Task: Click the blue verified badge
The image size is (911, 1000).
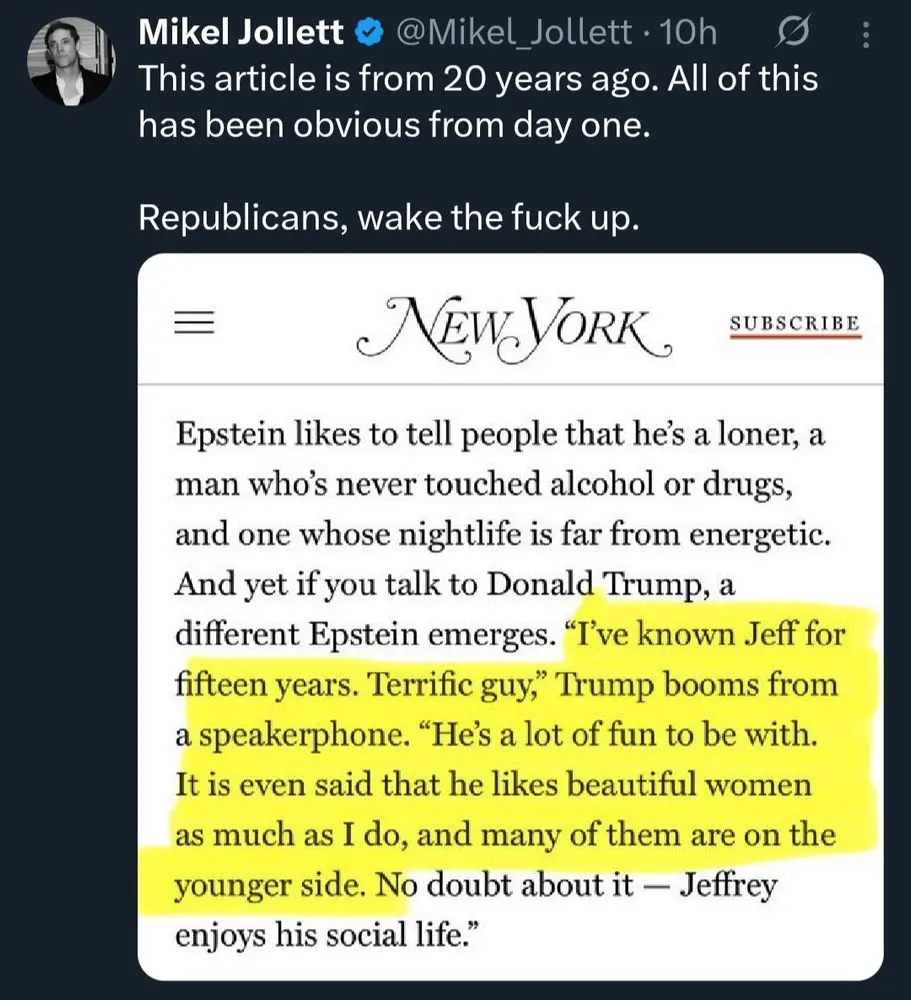Action: click(369, 33)
